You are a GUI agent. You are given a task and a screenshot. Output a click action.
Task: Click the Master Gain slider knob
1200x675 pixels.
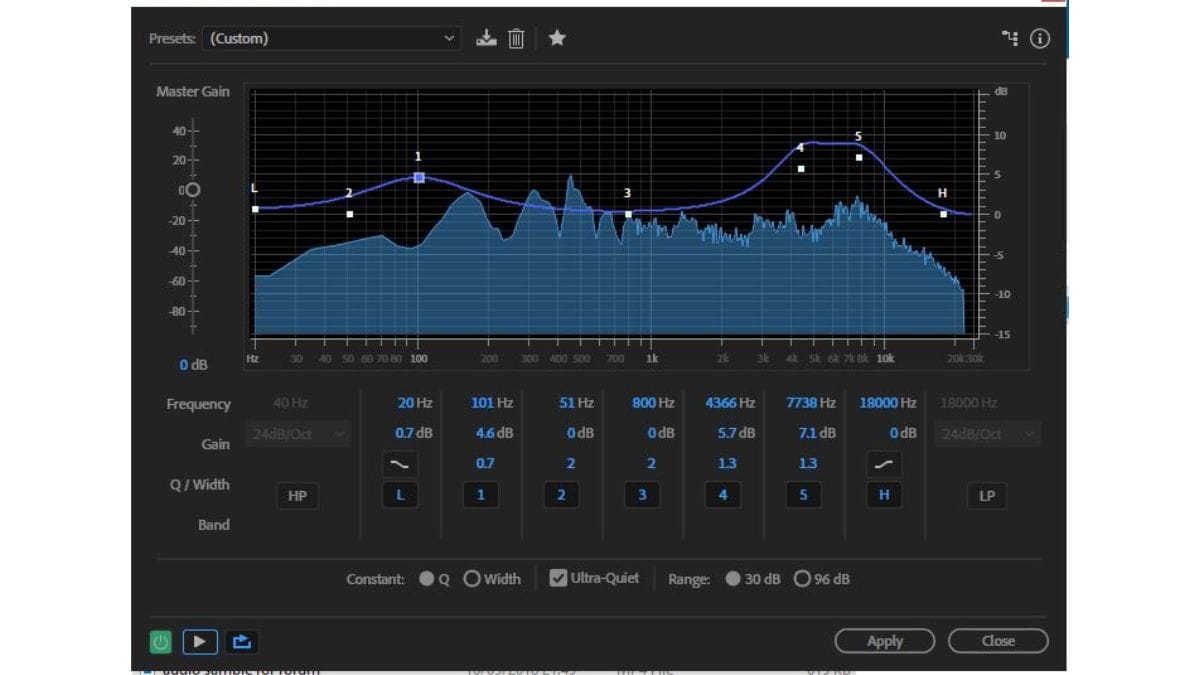[193, 190]
